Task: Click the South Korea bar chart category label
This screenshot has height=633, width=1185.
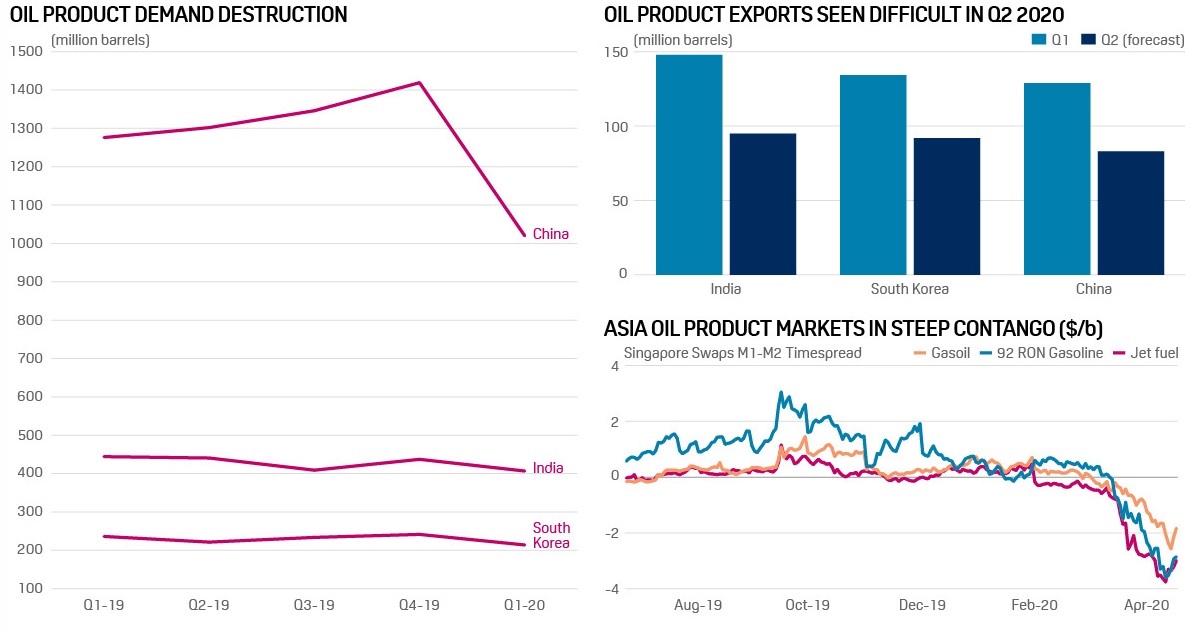Action: pyautogui.click(x=910, y=289)
